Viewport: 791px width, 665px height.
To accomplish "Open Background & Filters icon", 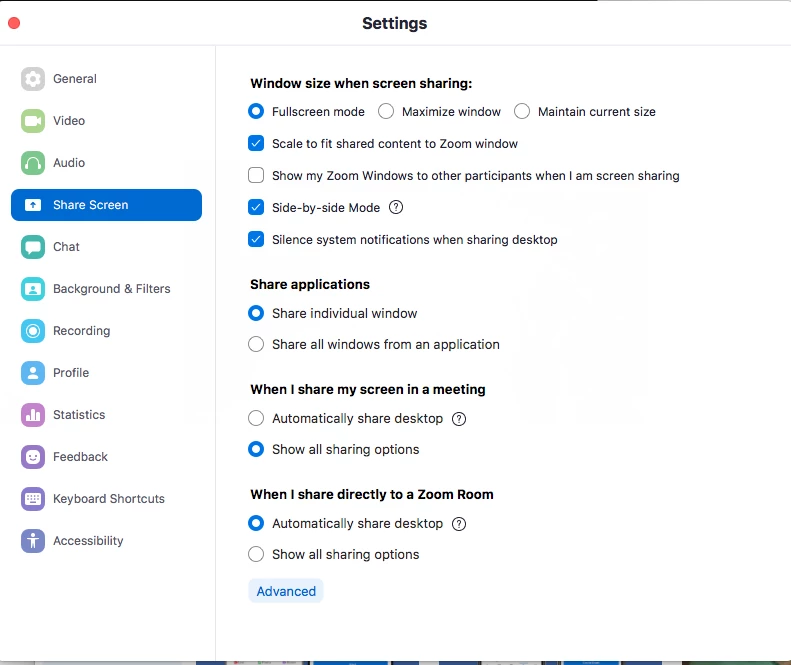I will click(x=33, y=289).
